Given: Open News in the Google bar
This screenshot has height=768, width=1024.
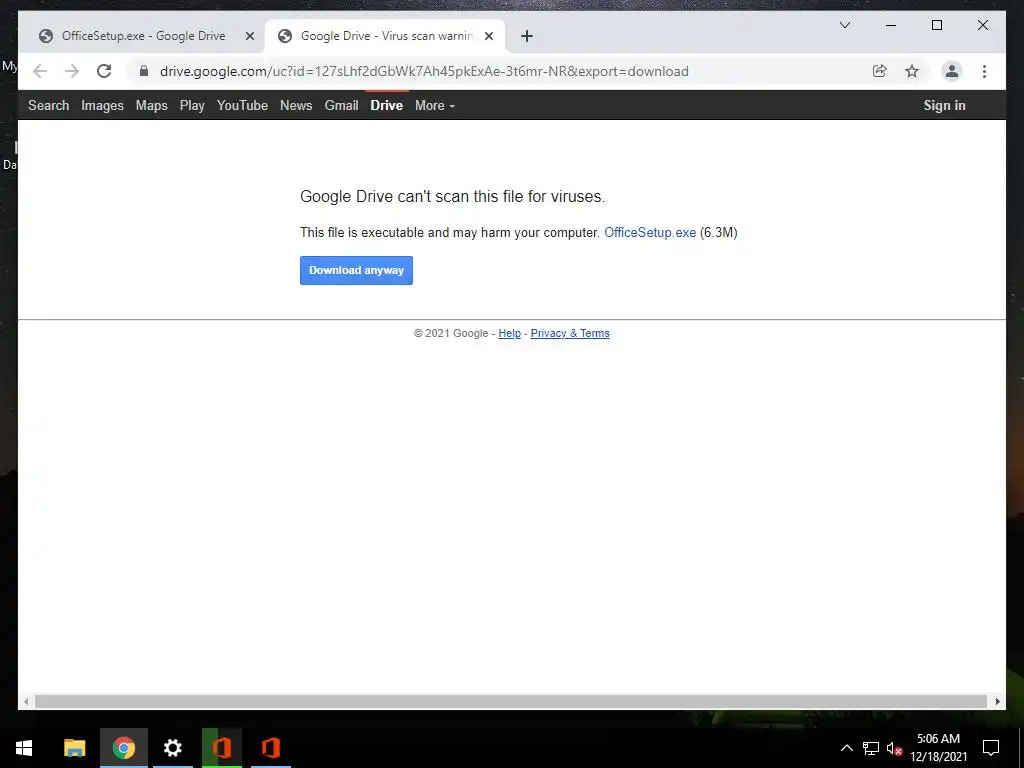Looking at the screenshot, I should [296, 105].
